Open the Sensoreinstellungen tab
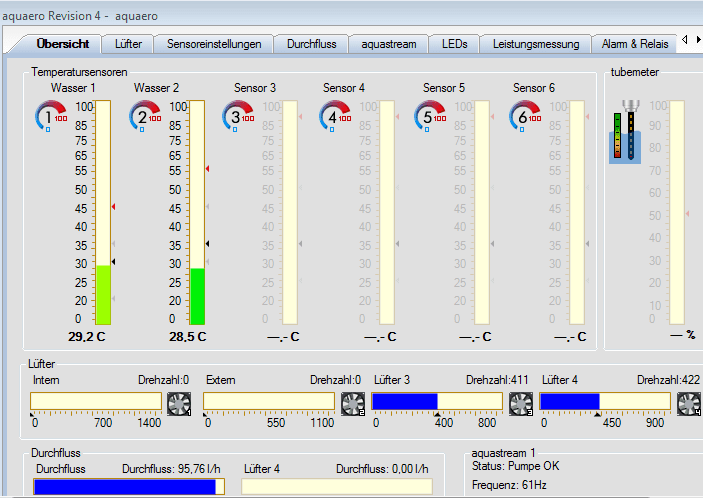703x498 pixels. 214,44
